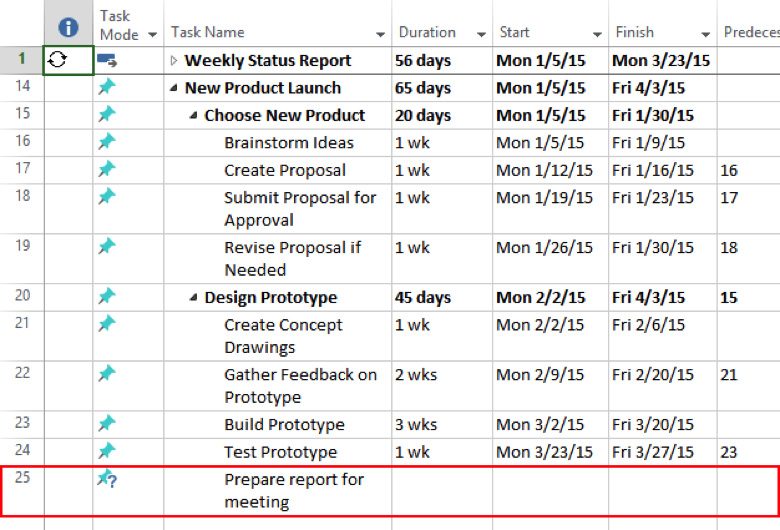The height and width of the screenshot is (530, 780).
Task: Click the recurring task icon in row 1
Action: (57, 60)
